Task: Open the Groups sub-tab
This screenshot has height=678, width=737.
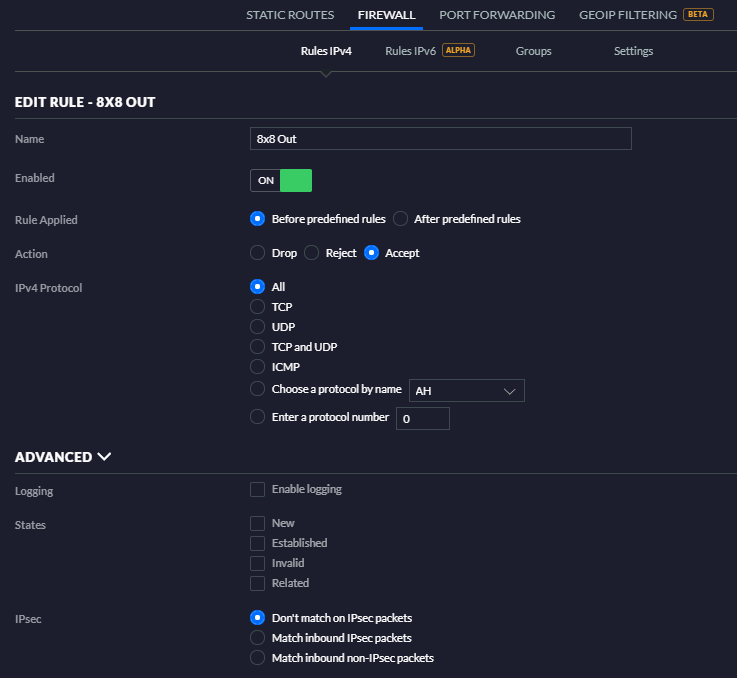Action: tap(533, 51)
